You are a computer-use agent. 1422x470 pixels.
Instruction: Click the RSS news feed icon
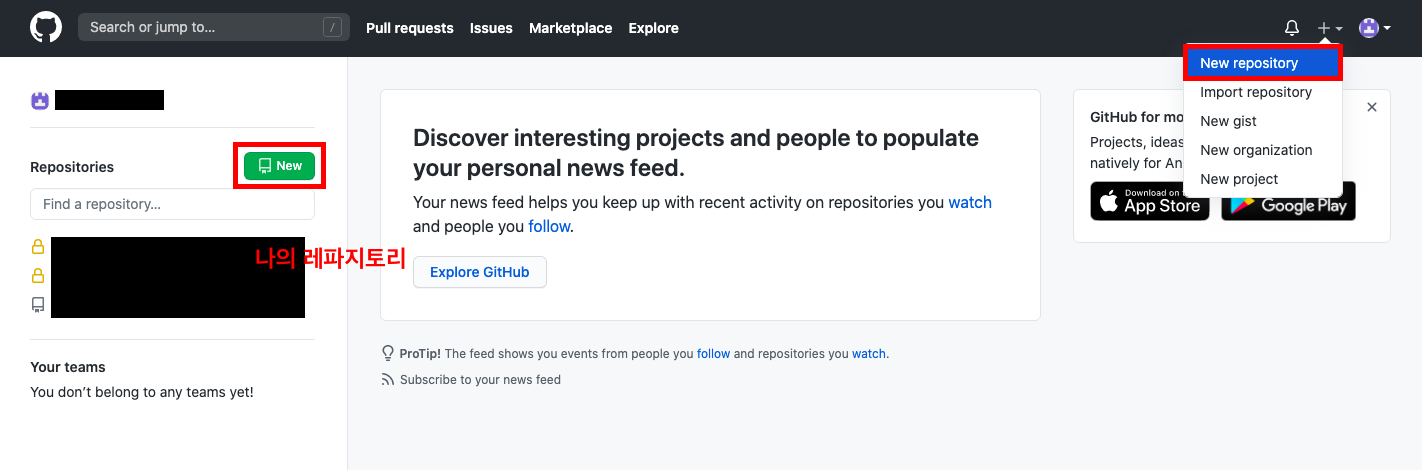pos(388,380)
